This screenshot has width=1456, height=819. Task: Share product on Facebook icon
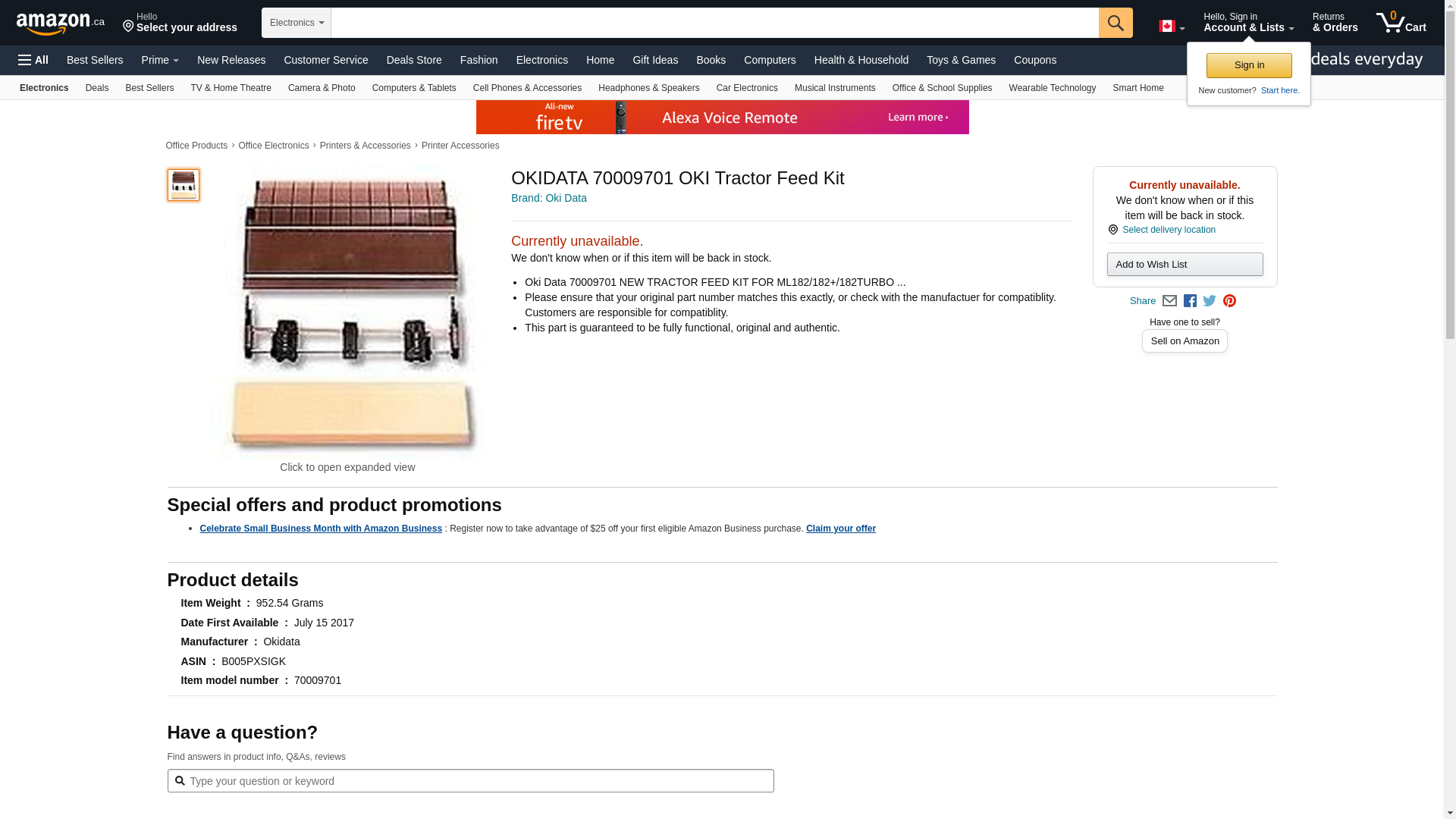coord(1190,301)
